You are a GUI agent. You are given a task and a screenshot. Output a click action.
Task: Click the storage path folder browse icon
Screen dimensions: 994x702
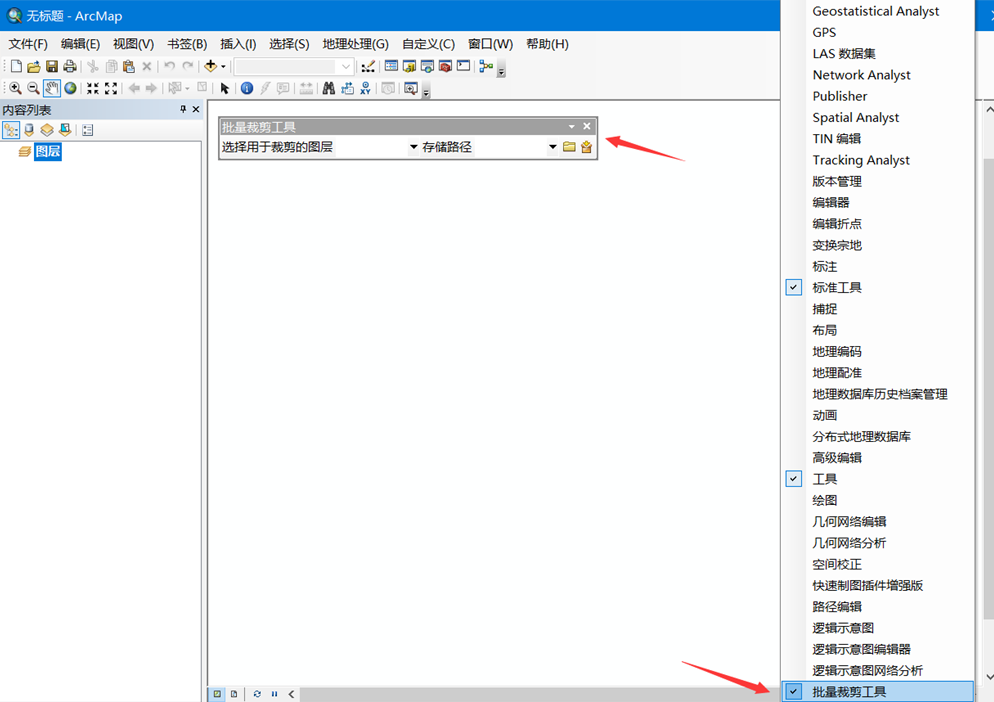(x=569, y=146)
